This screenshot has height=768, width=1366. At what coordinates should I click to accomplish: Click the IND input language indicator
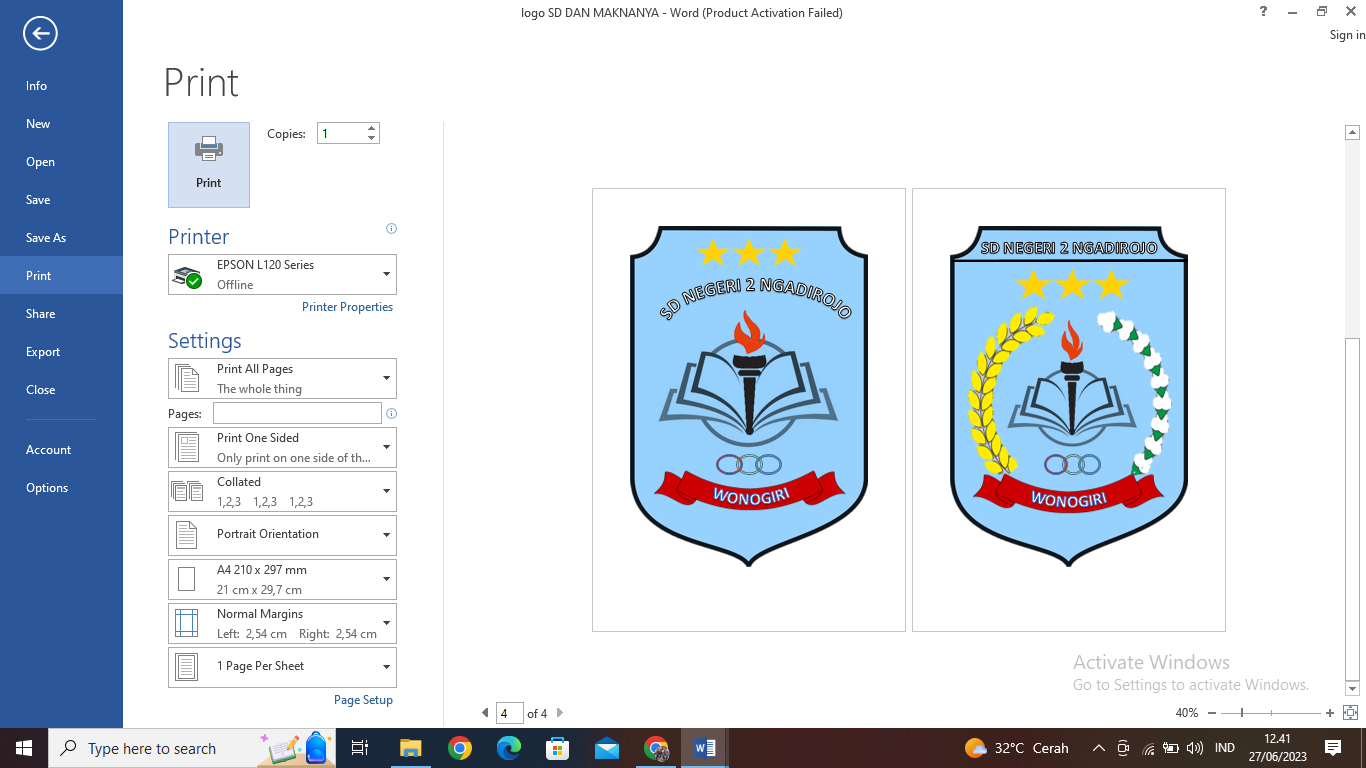click(1224, 748)
